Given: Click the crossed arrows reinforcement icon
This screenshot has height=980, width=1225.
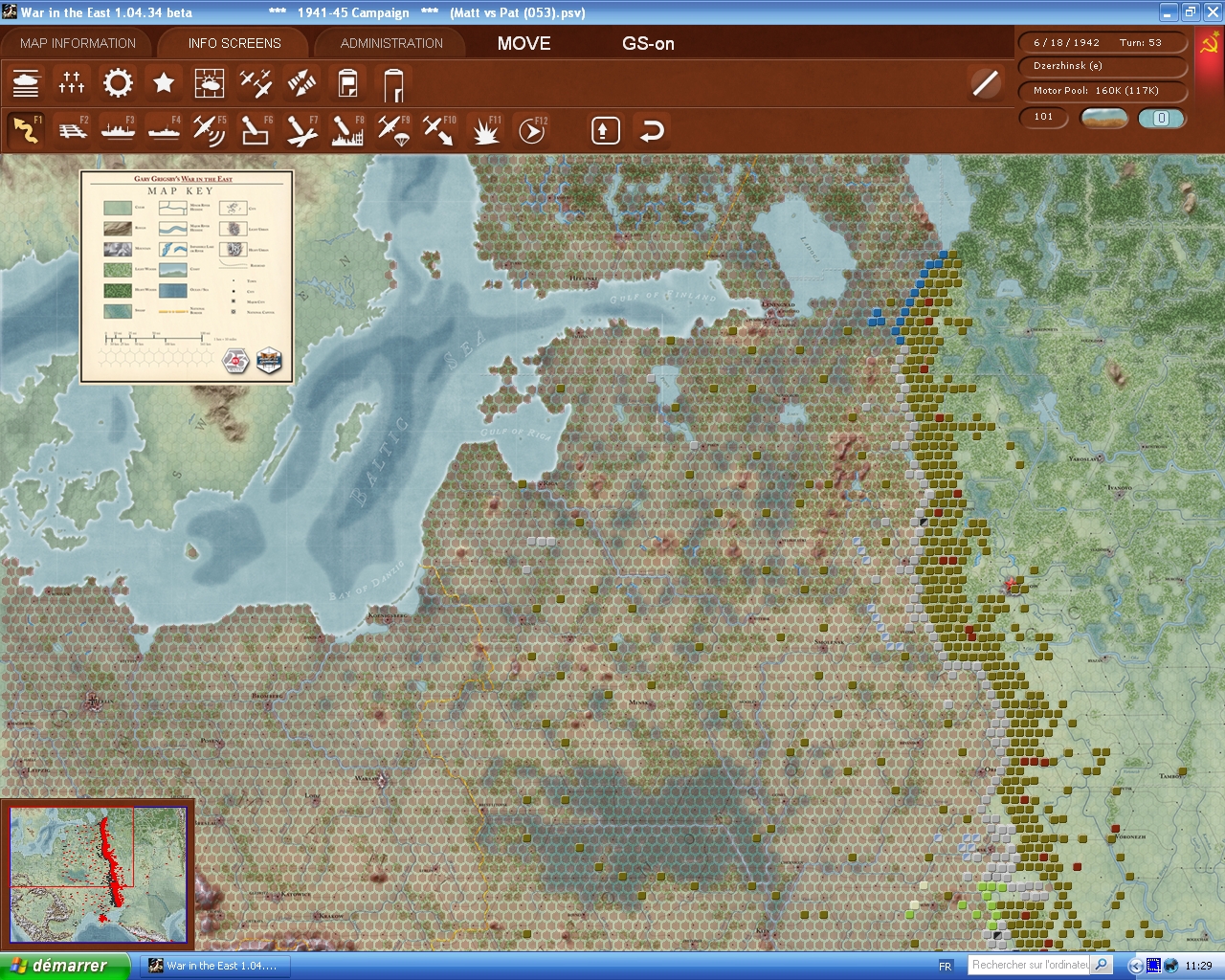Looking at the screenshot, I should pyautogui.click(x=301, y=84).
